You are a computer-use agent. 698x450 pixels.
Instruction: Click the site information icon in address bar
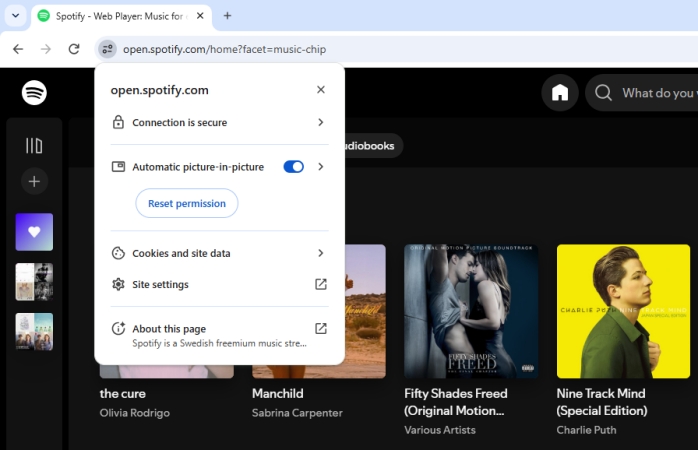click(x=107, y=49)
